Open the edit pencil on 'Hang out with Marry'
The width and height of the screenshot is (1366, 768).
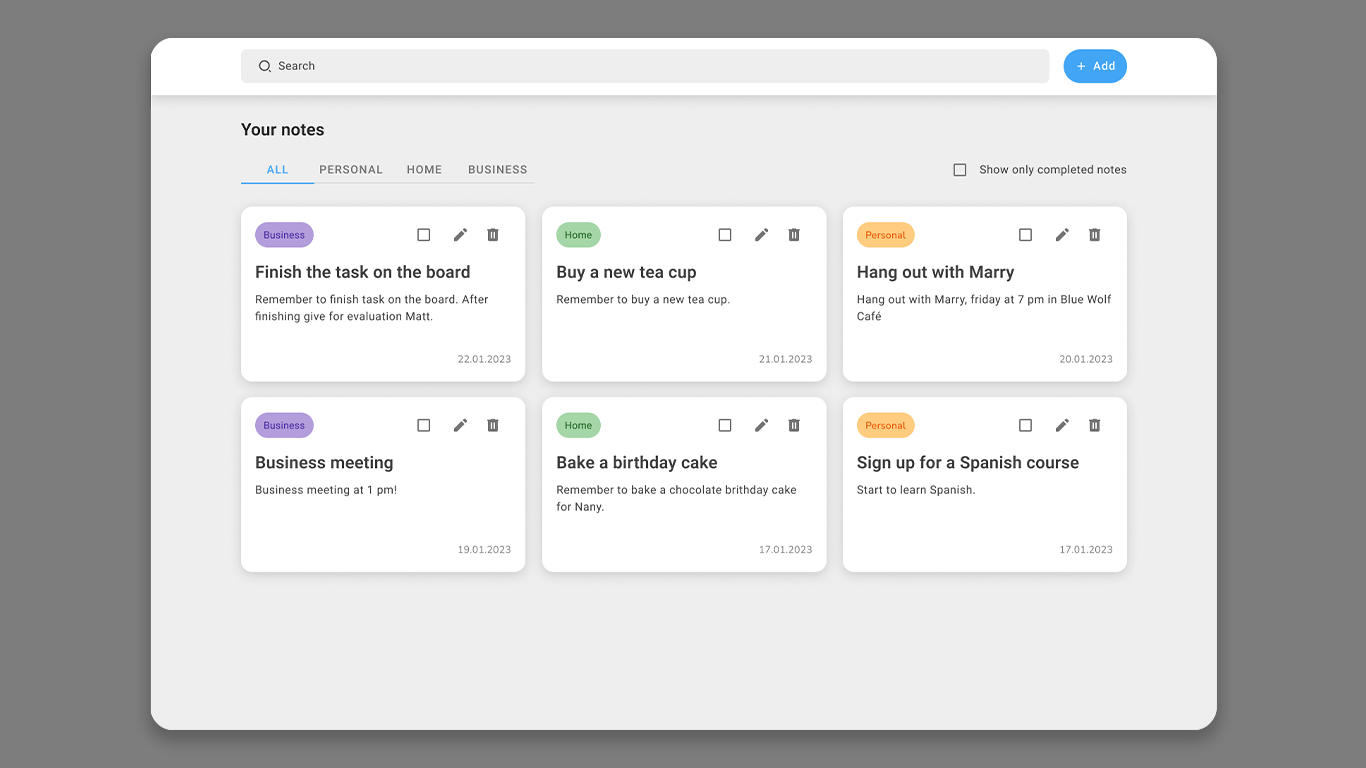[x=1062, y=234]
